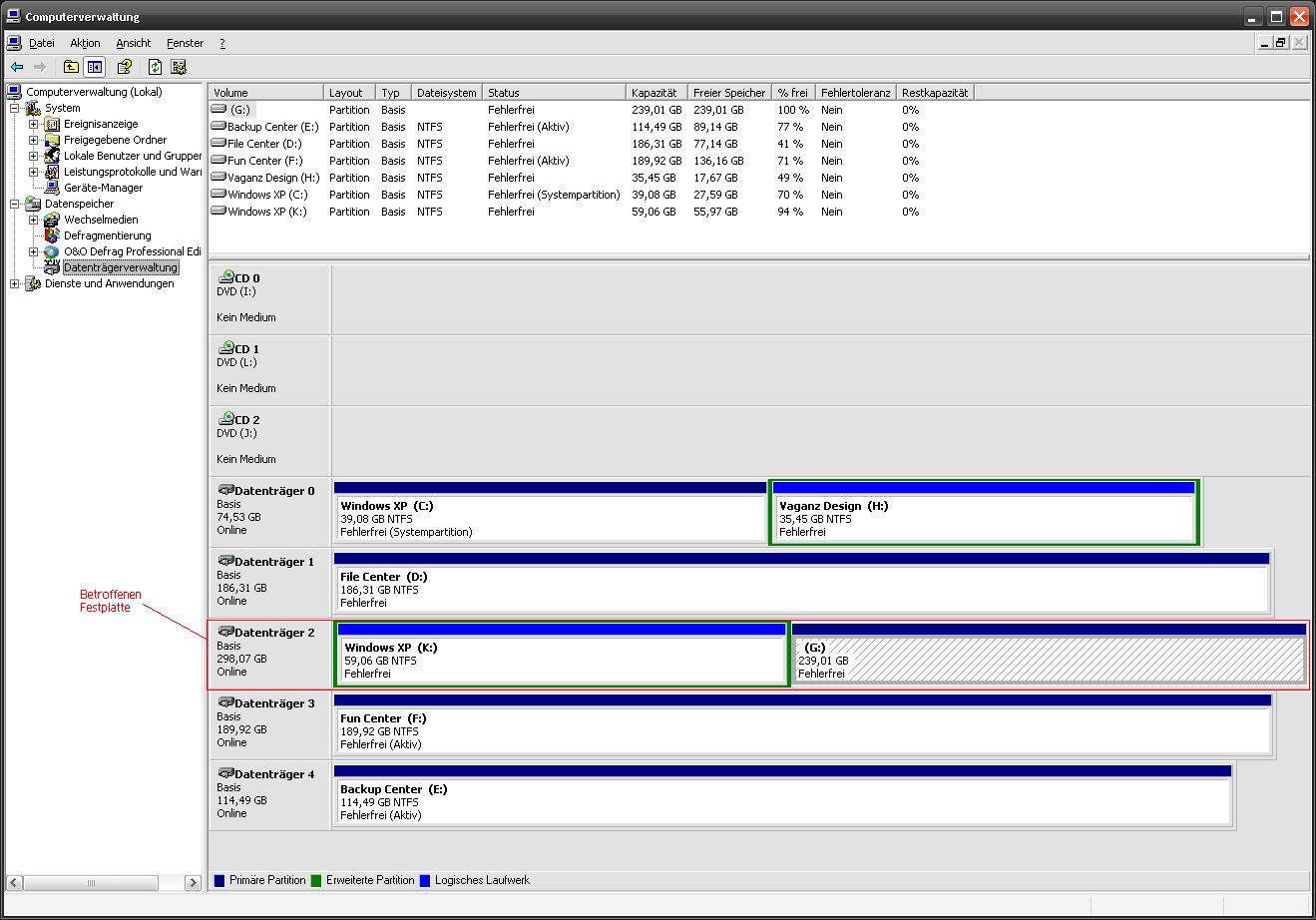Select the Lokale Benutzer und Gruppen icon
The width and height of the screenshot is (1316, 920).
pyautogui.click(x=53, y=156)
